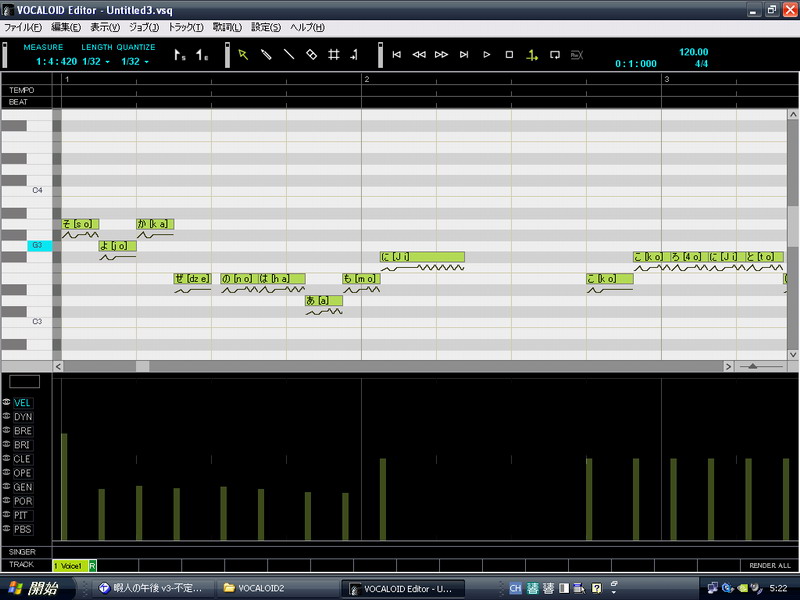Select the CLE control parameter

[x=22, y=459]
